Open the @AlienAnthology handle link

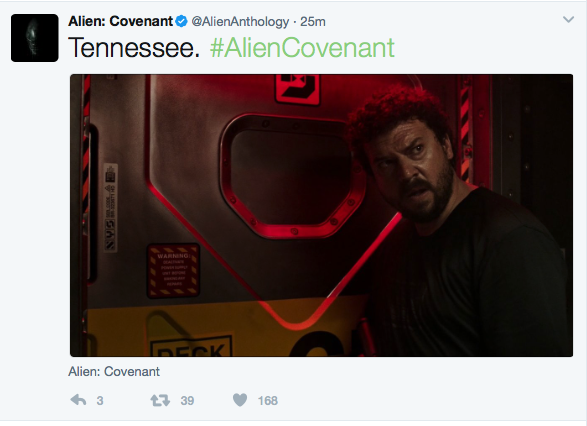click(240, 22)
